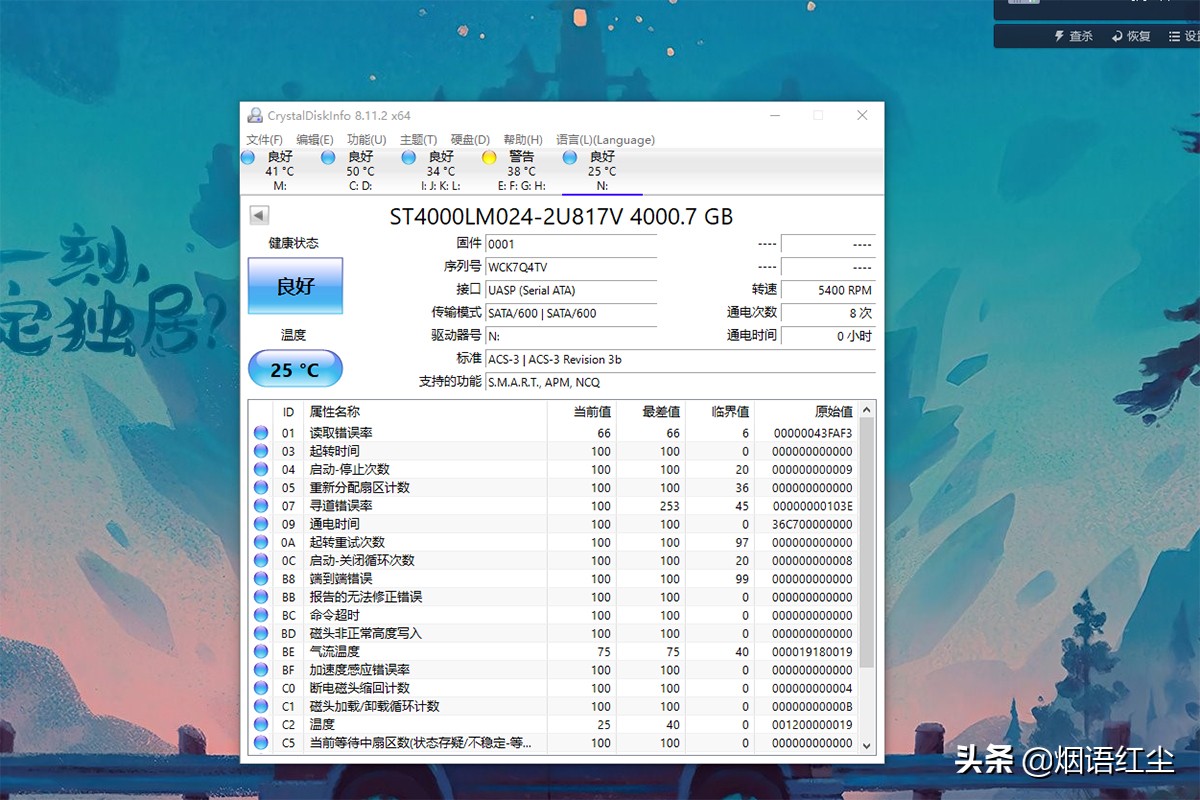This screenshot has width=1200, height=800.
Task: Click the 设置 settings list icon
Action: coord(1175,36)
